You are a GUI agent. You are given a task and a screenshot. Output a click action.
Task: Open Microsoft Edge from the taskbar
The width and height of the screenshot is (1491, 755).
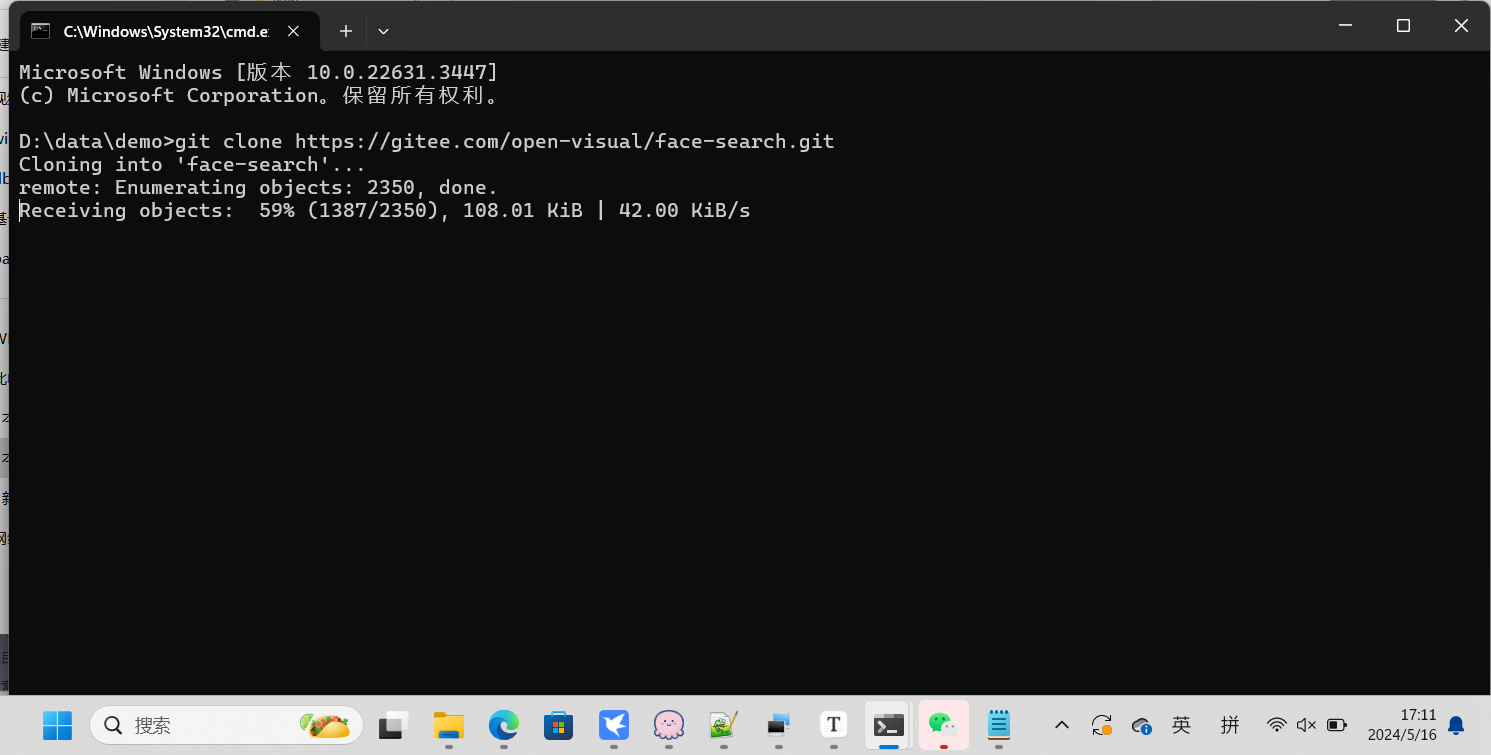[503, 725]
